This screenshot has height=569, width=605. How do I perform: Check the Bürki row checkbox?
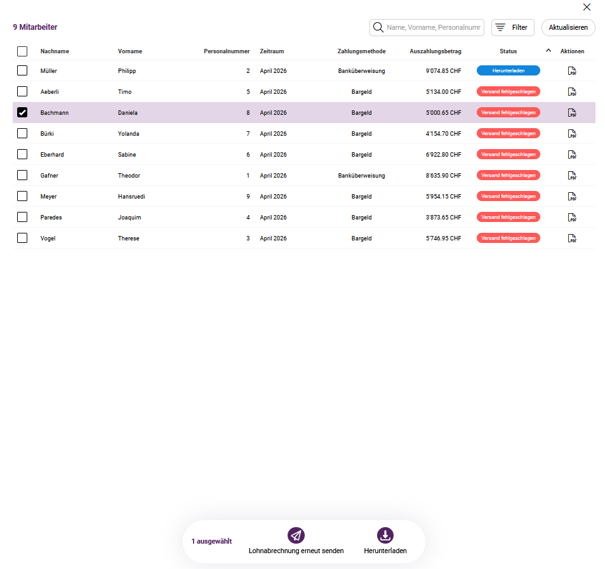[x=22, y=133]
